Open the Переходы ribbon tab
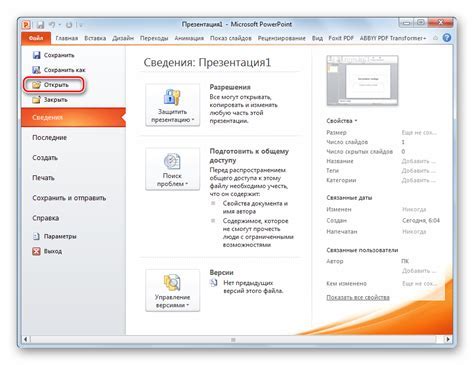 154,38
